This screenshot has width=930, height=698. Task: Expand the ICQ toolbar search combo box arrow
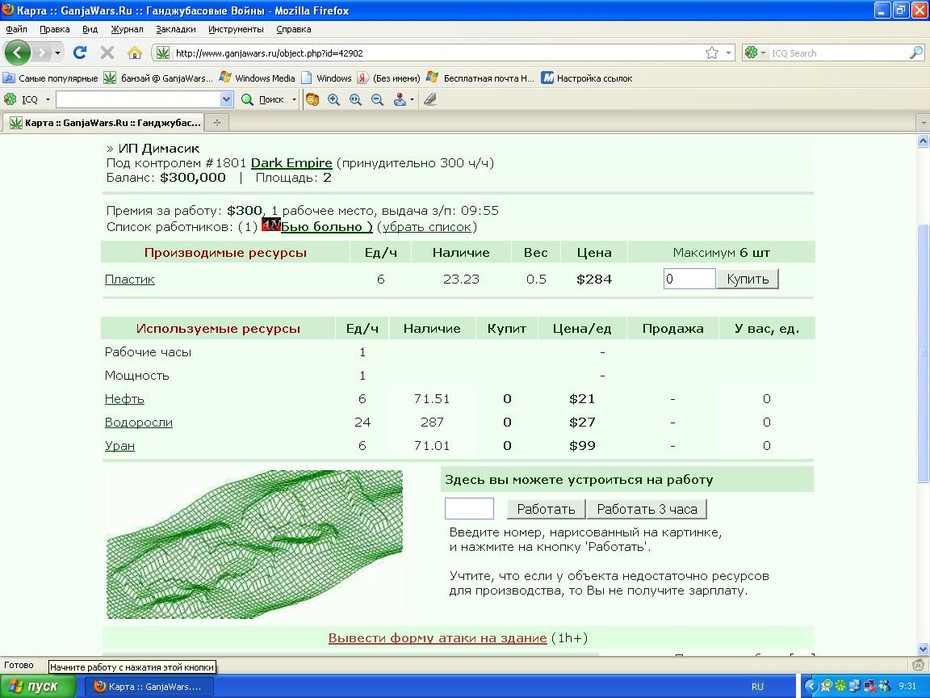tap(226, 100)
